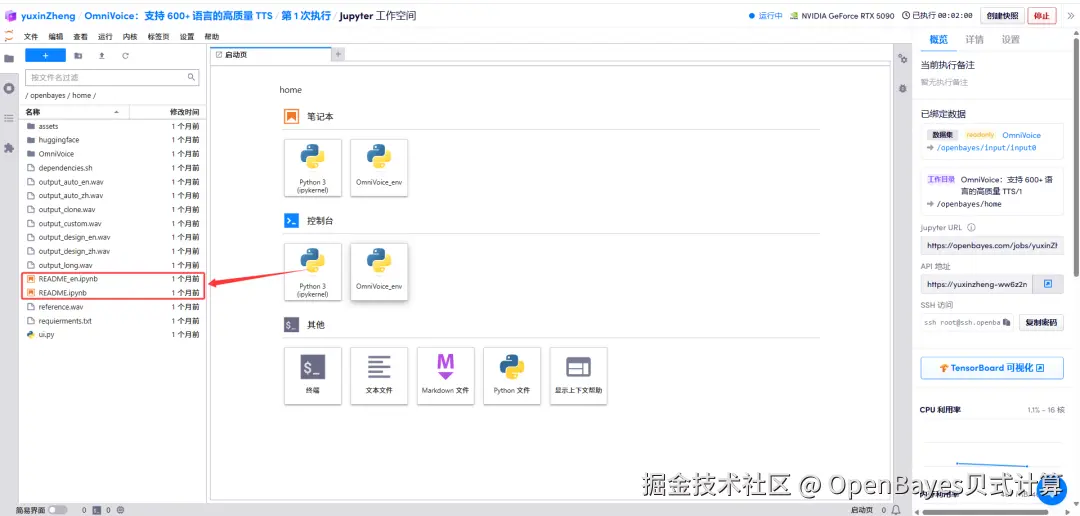Open the 标签页 menu

(x=158, y=37)
